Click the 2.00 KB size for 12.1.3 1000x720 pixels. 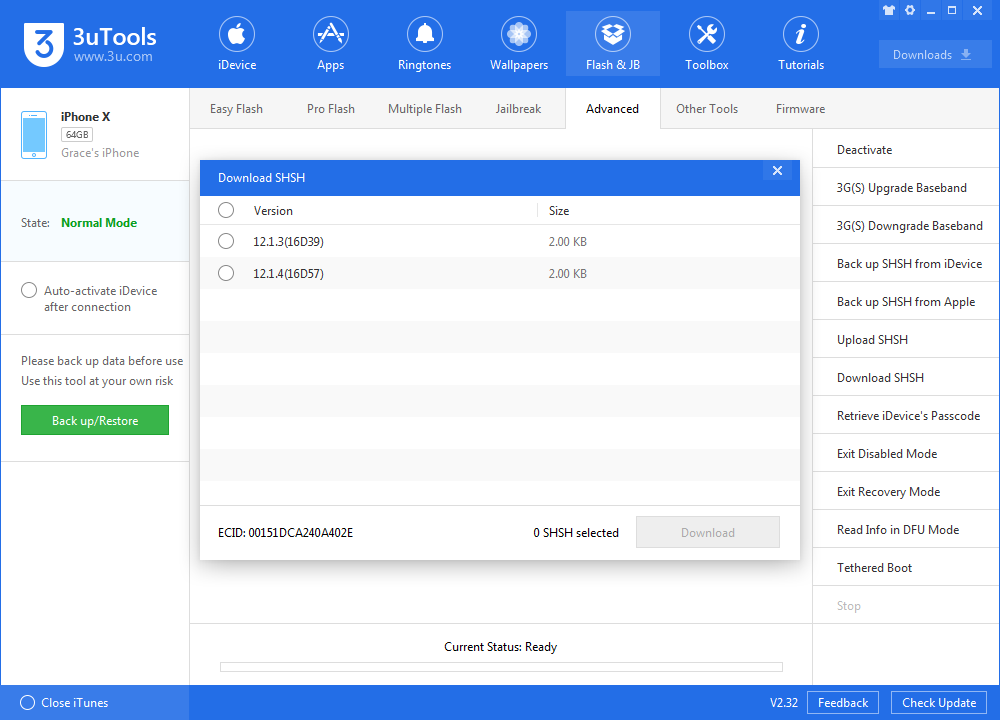(568, 242)
